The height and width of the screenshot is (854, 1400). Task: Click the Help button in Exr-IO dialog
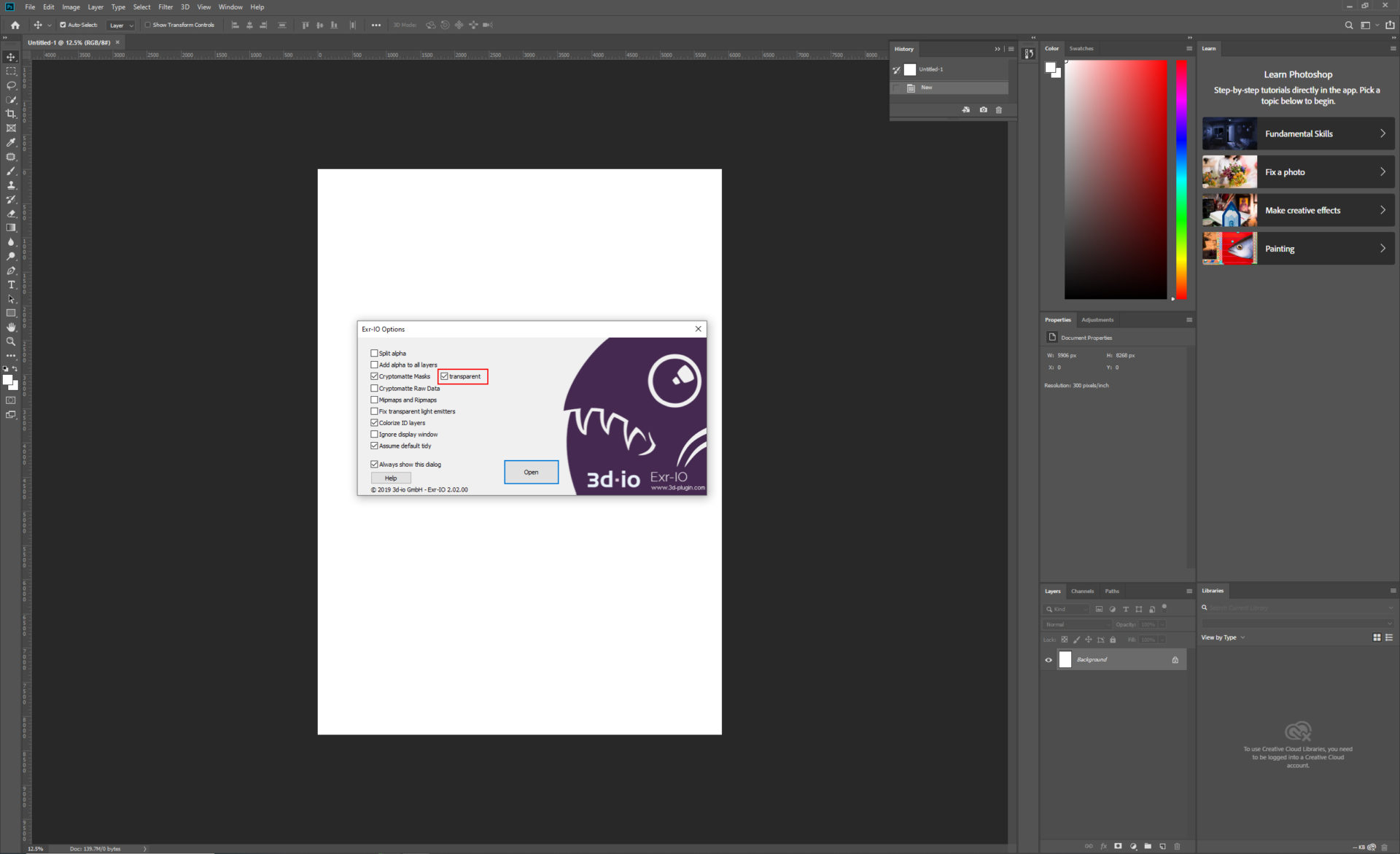point(391,478)
